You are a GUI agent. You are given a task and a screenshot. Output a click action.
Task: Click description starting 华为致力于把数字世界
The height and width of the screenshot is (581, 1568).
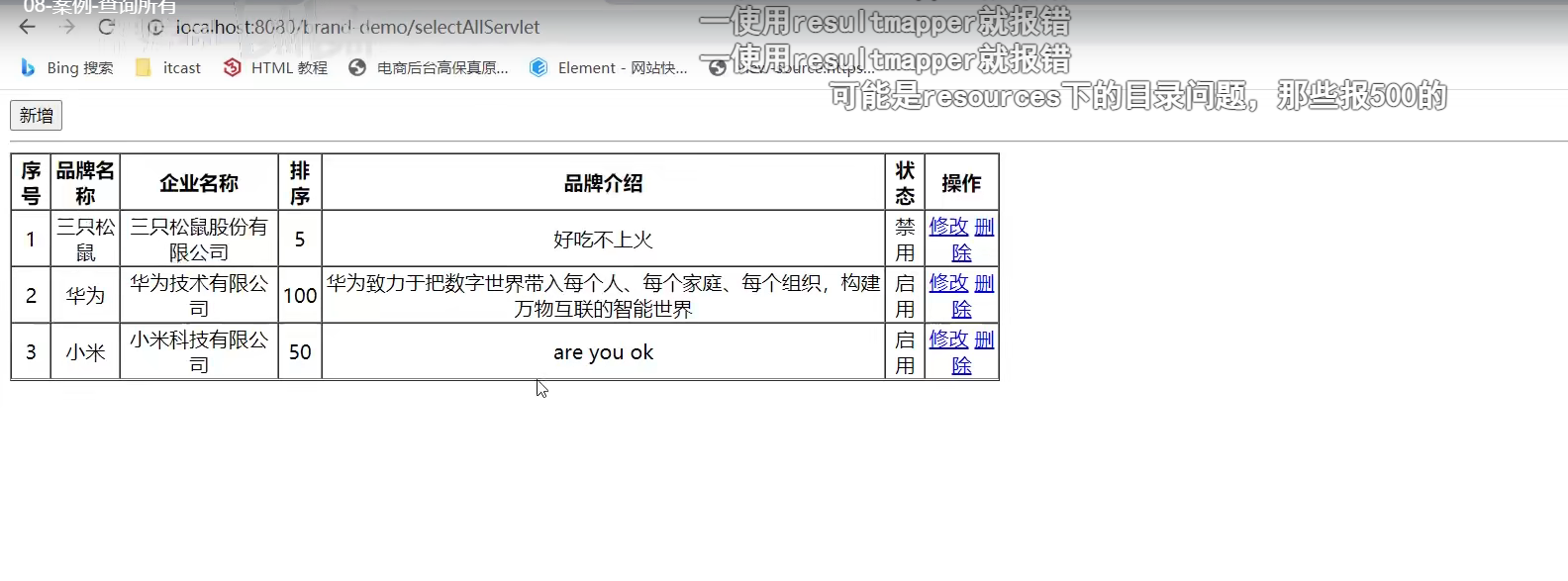pos(603,296)
